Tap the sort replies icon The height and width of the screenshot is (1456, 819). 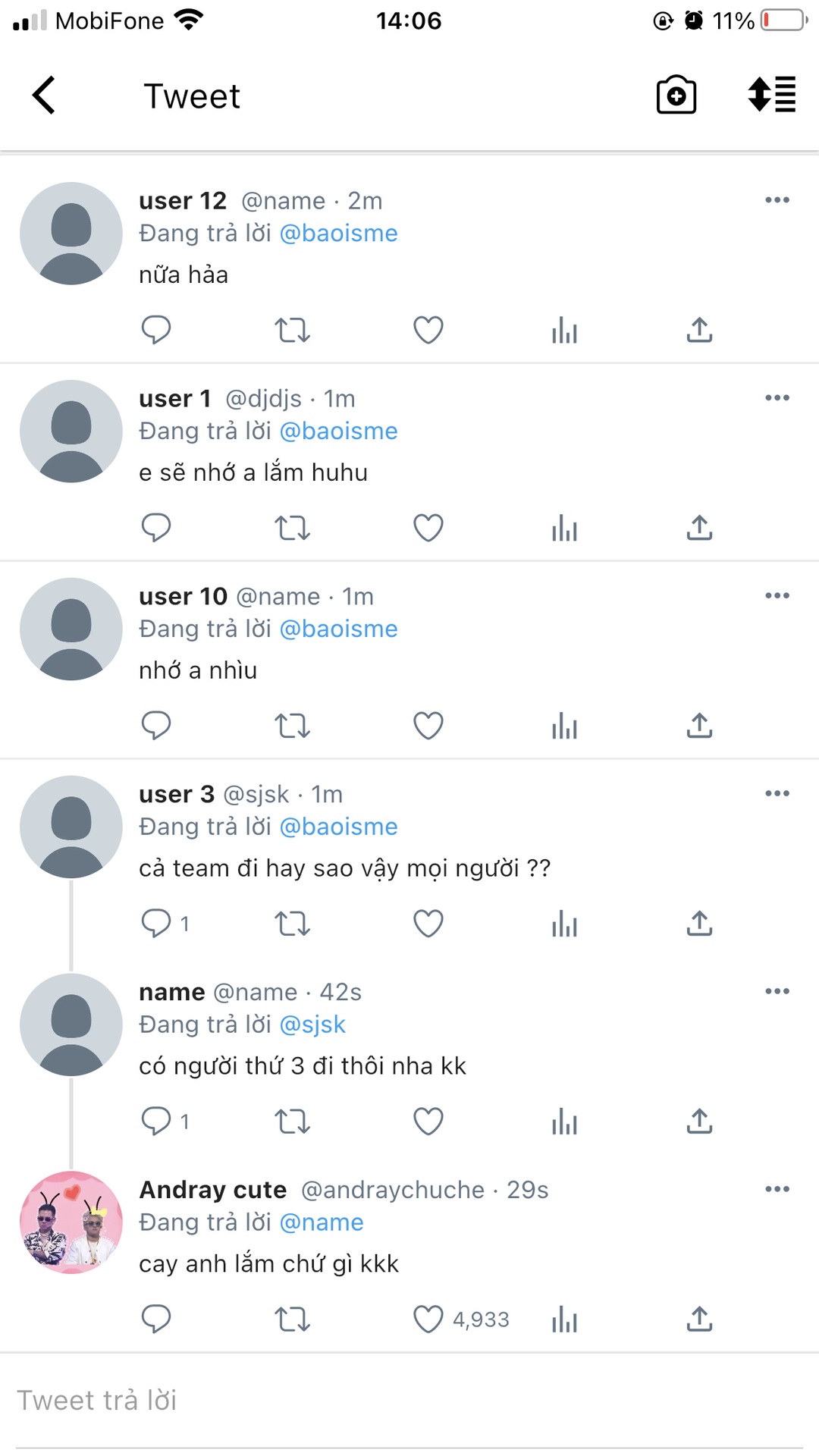coord(772,95)
